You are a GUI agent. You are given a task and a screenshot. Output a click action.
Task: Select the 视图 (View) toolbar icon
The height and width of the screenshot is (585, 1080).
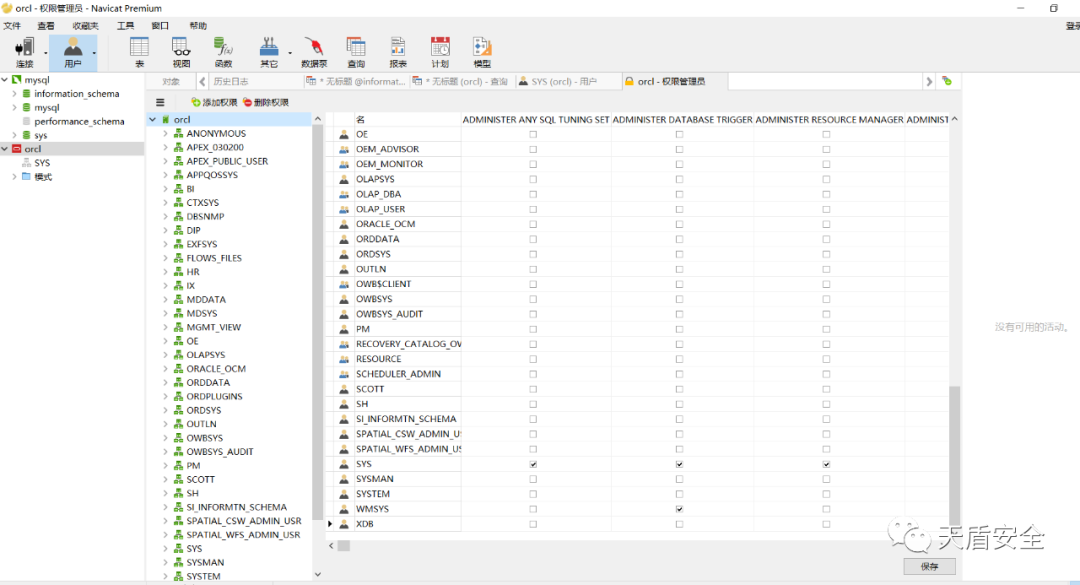coord(181,51)
